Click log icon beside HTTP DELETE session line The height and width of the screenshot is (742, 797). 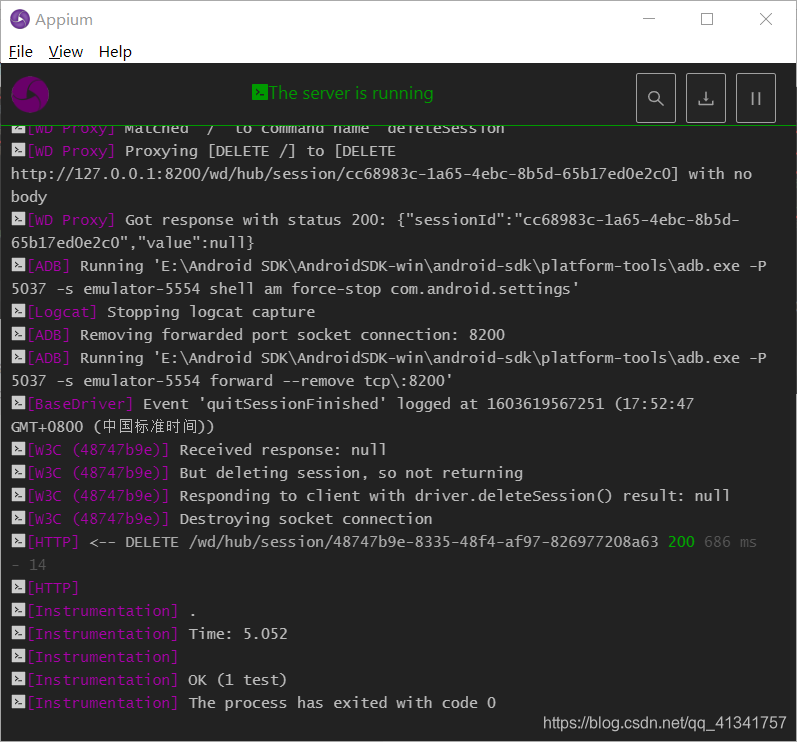tap(18, 541)
